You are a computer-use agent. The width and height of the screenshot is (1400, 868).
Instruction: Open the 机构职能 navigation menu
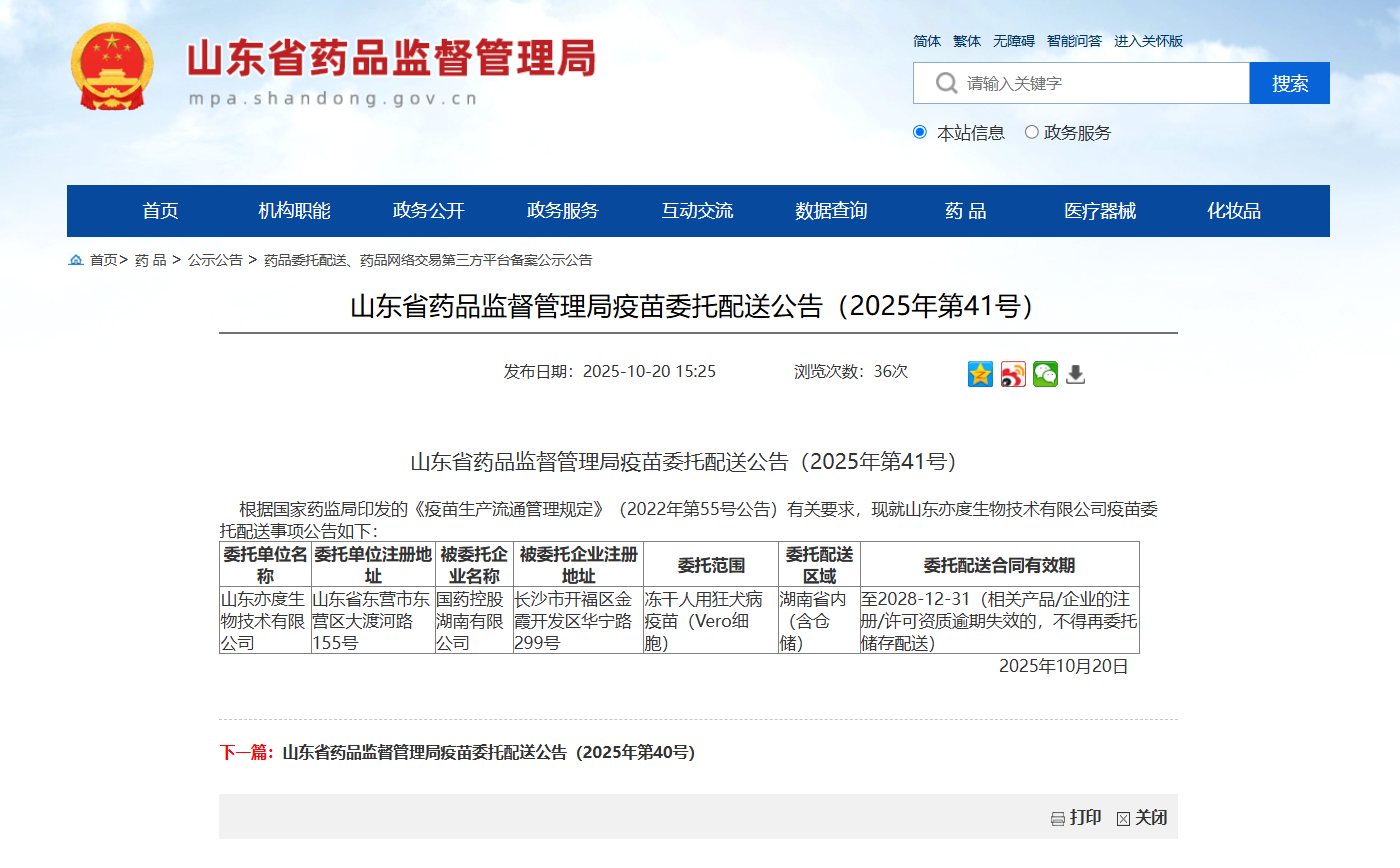(294, 211)
